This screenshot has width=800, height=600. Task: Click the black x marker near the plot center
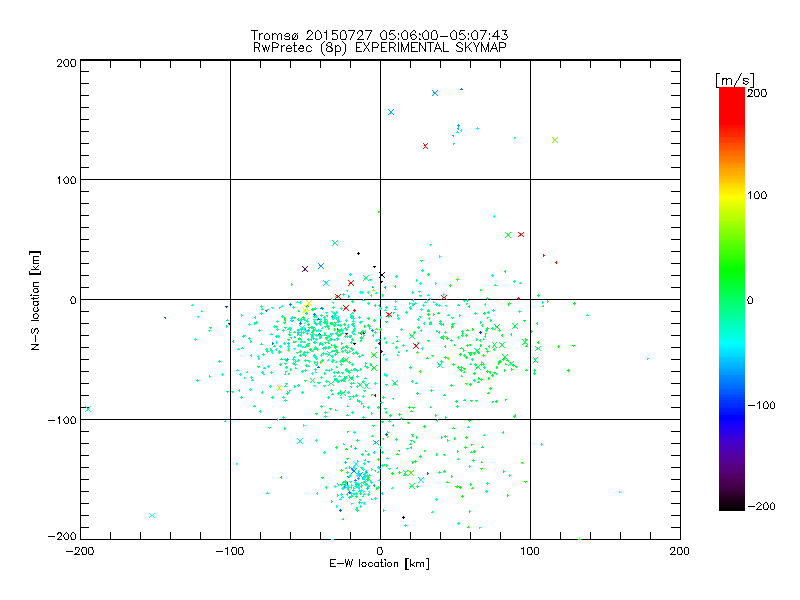tap(382, 275)
